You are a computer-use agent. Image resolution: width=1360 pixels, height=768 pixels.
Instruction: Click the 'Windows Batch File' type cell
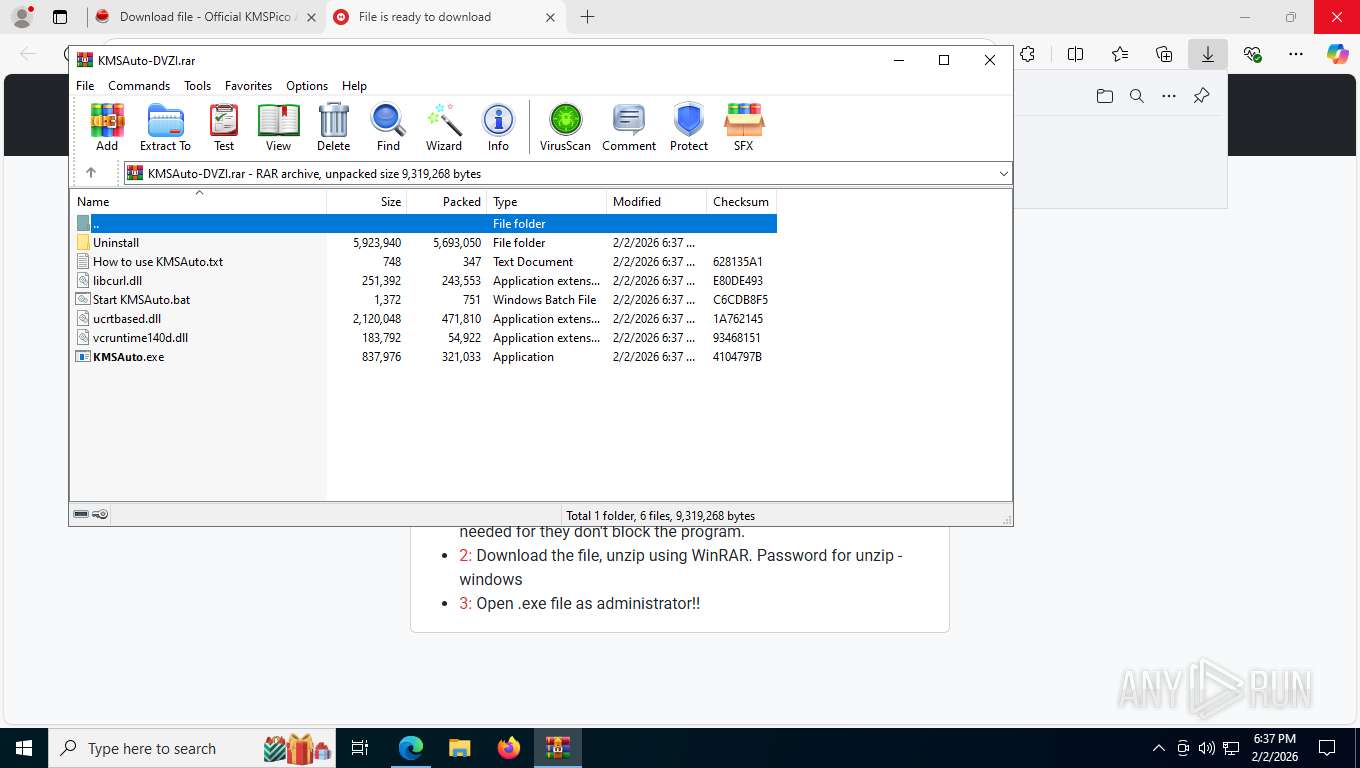[544, 299]
